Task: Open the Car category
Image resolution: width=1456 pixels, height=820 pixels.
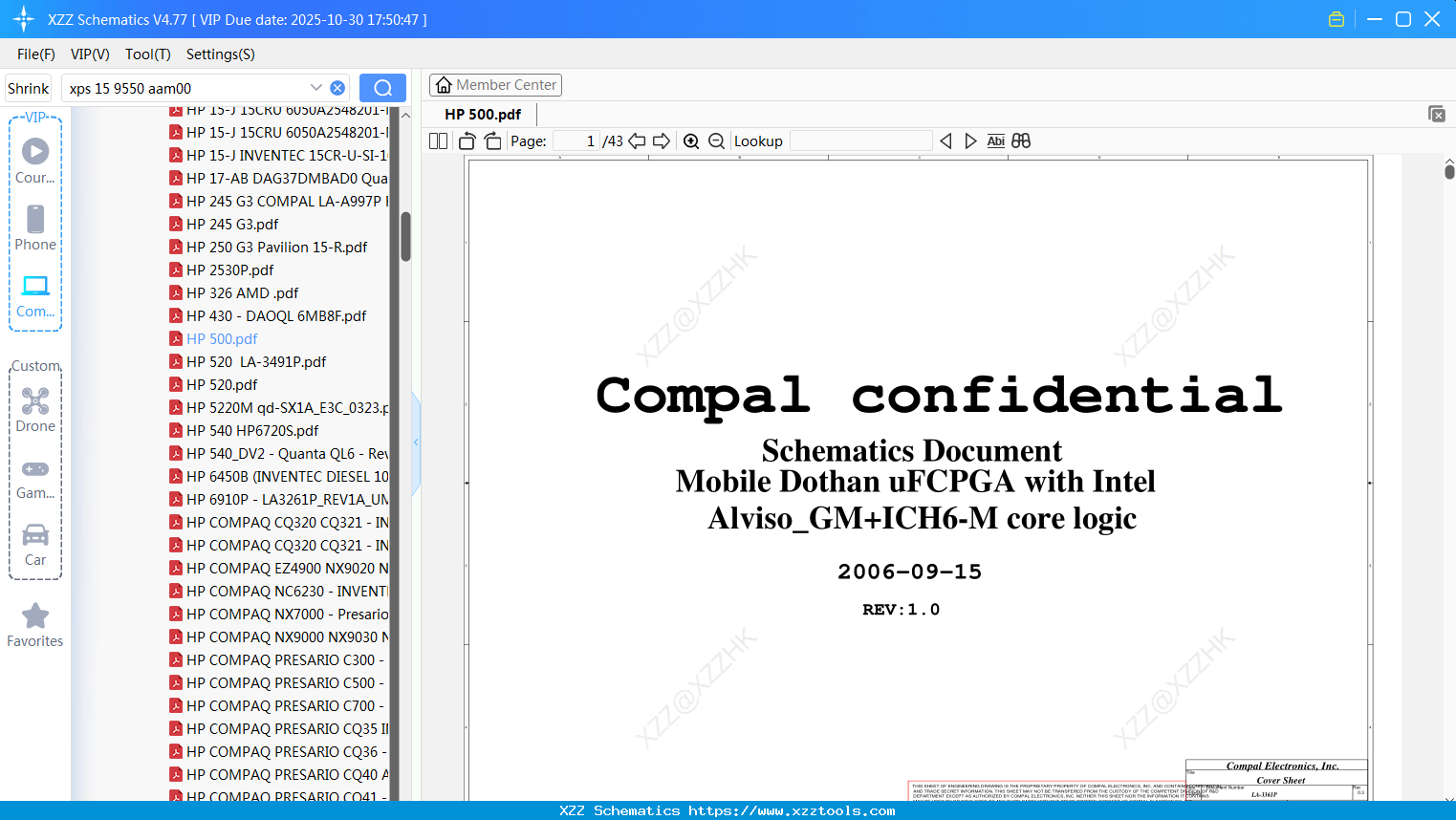Action: pos(35,545)
